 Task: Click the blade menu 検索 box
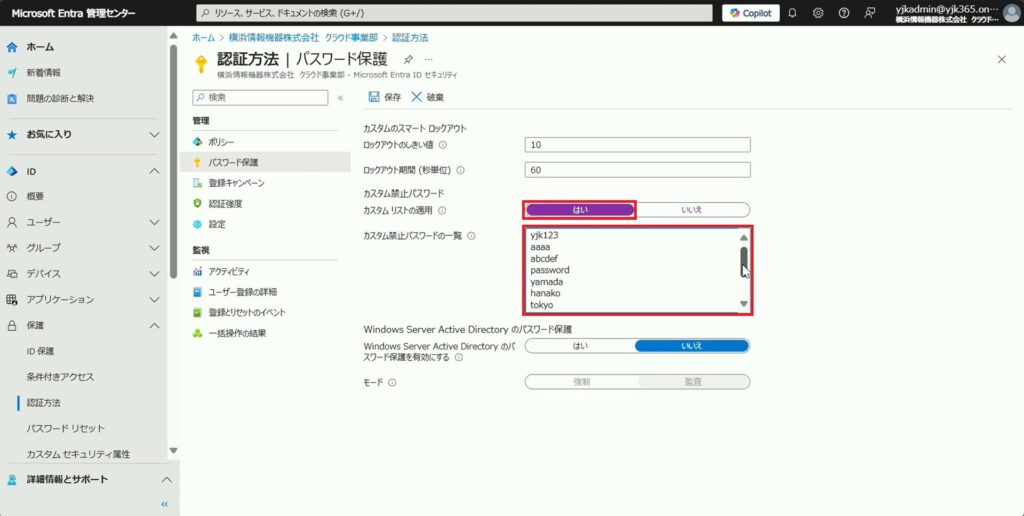click(x=260, y=97)
